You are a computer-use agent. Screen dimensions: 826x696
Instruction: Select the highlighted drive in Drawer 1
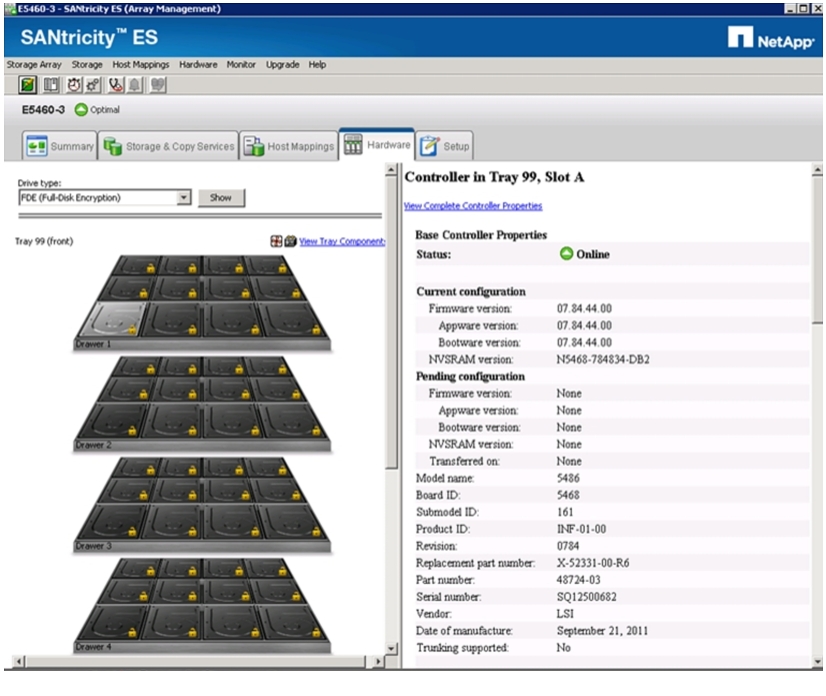click(112, 319)
